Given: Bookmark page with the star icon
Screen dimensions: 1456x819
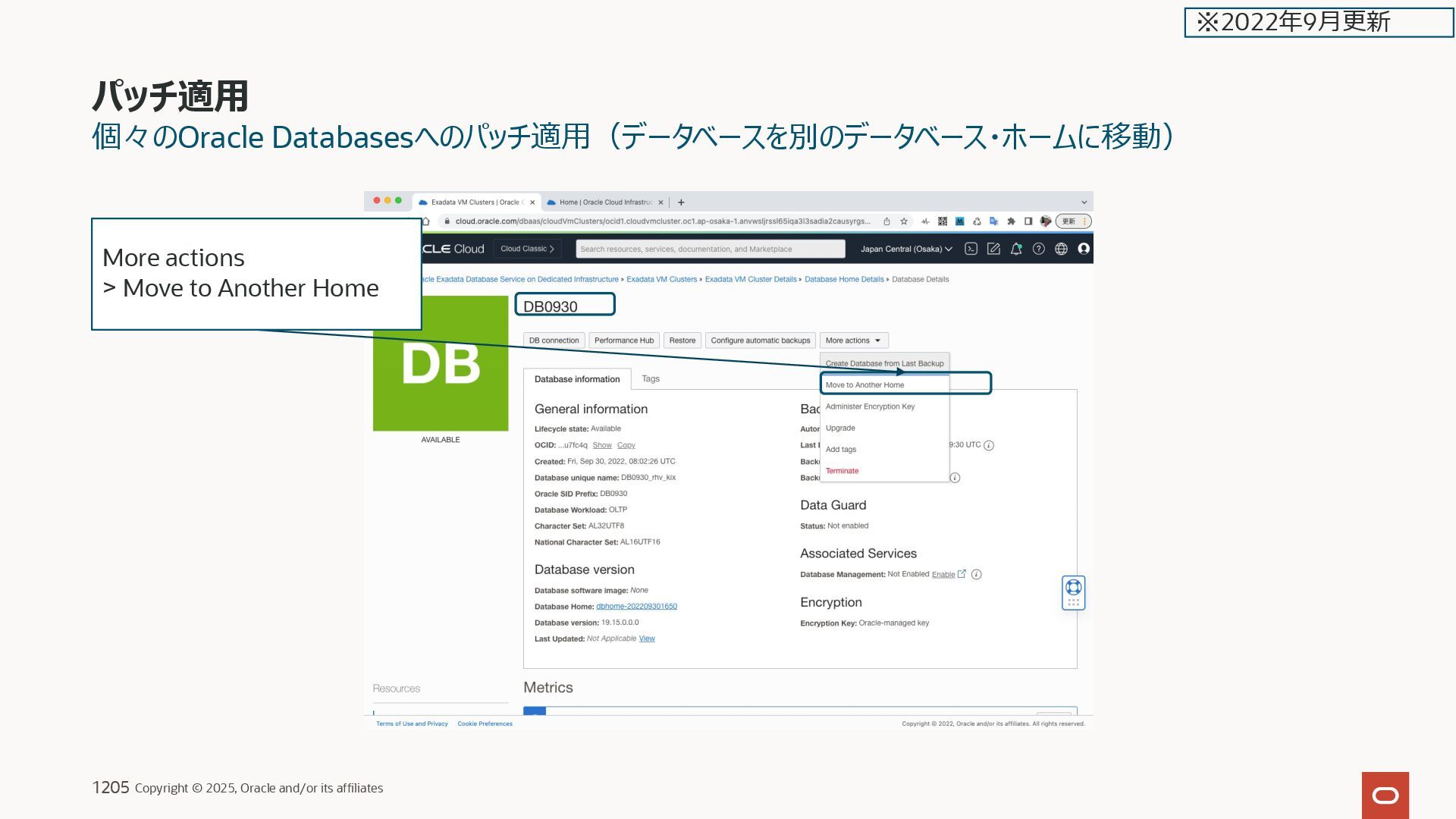Looking at the screenshot, I should (904, 221).
